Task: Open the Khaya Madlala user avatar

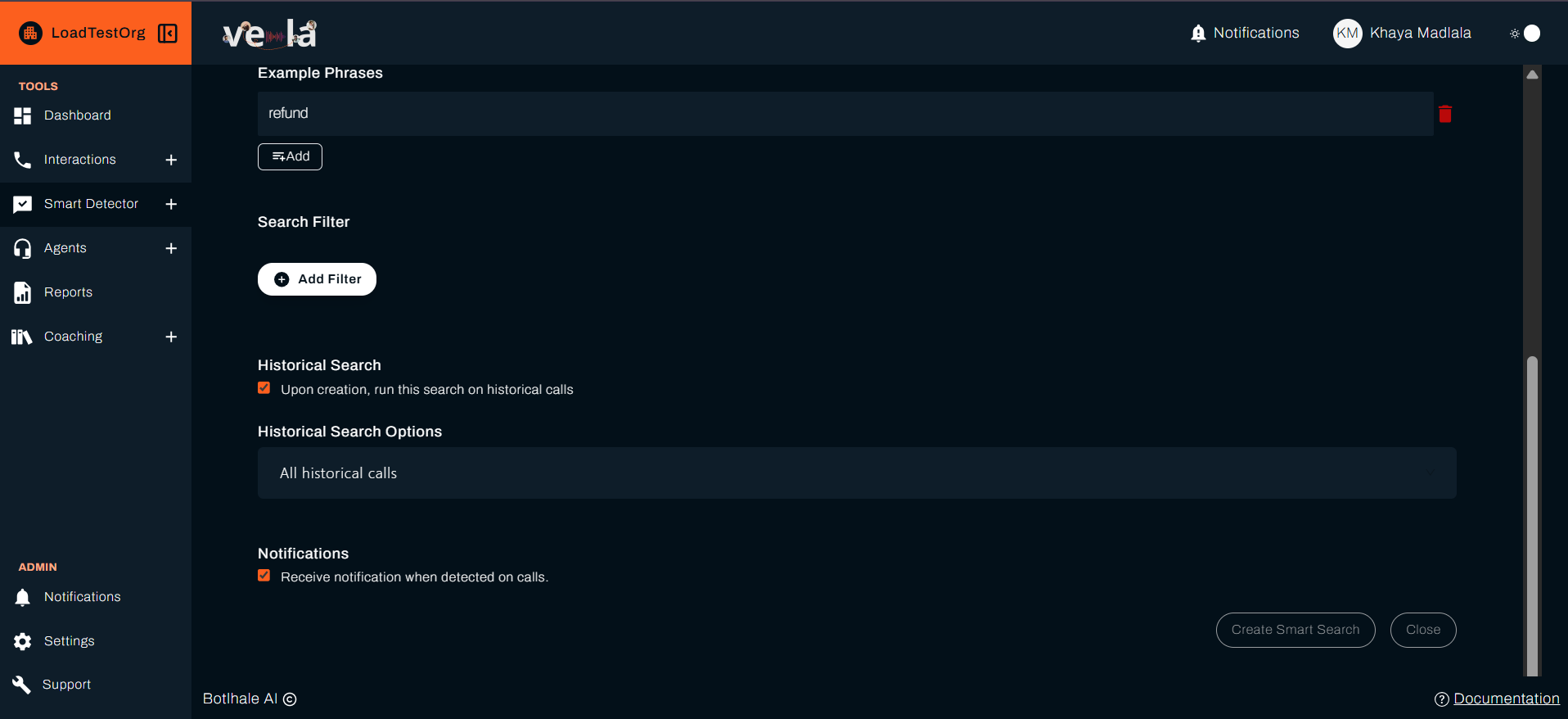Action: (x=1347, y=34)
